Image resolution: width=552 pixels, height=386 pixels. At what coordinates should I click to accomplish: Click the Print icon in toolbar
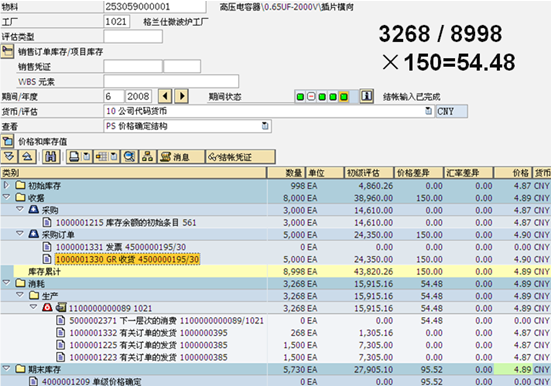click(x=74, y=156)
